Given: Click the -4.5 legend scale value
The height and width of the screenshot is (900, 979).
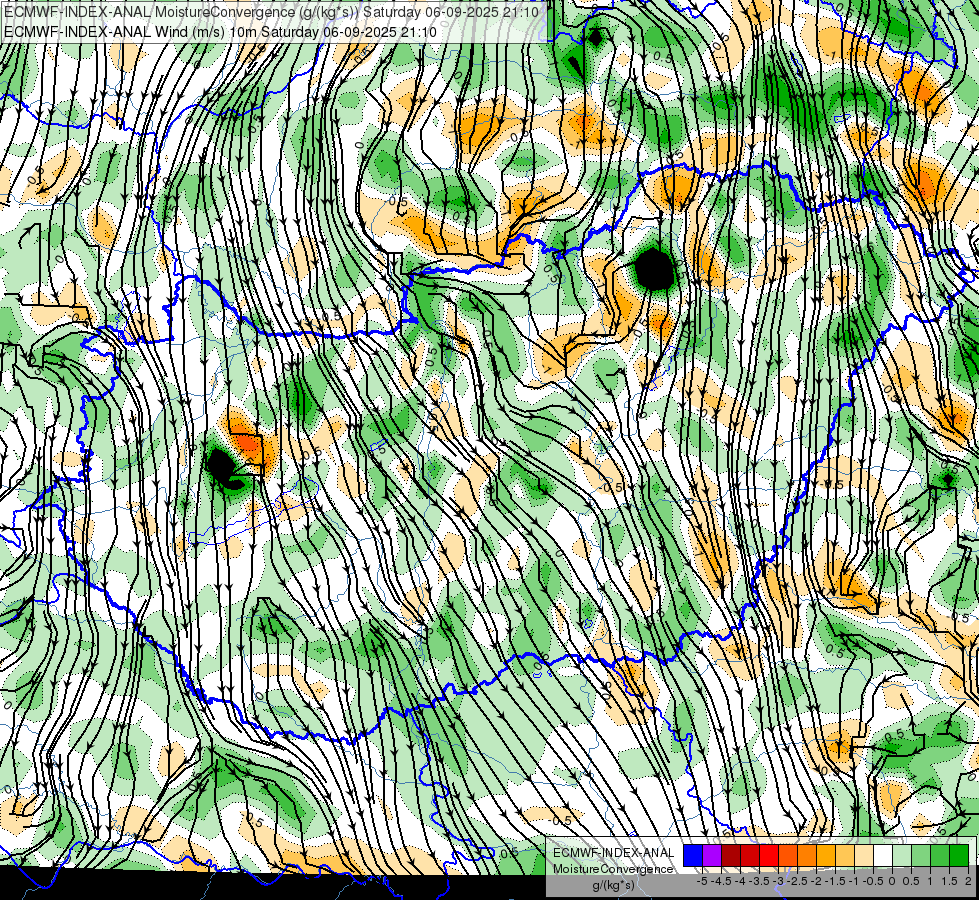Looking at the screenshot, I should coord(721,881).
